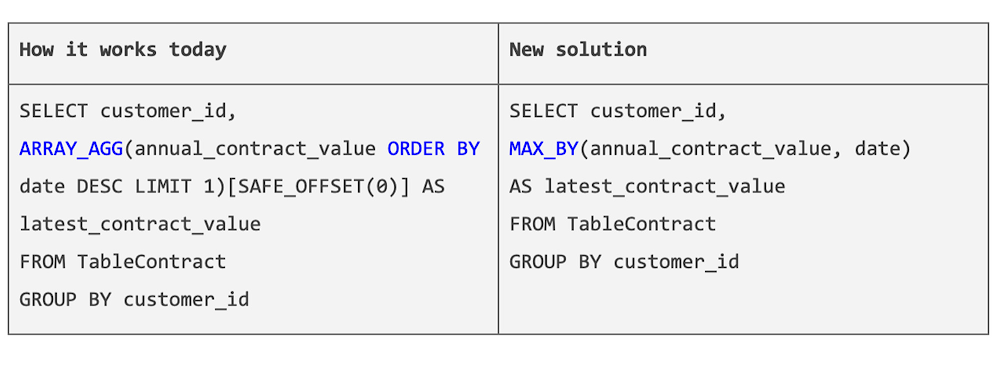
Task: Click the blue ORDER BY keyword
Action: pyautogui.click(x=434, y=149)
